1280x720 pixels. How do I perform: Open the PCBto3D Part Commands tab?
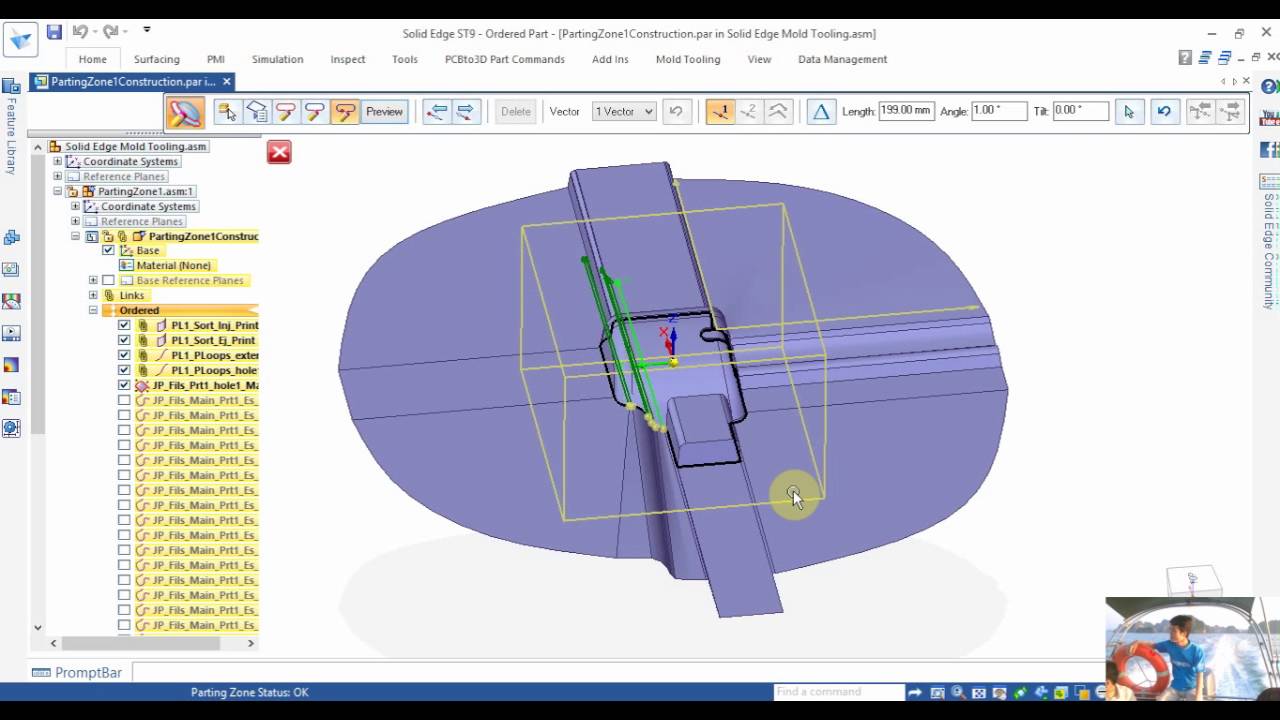(505, 59)
